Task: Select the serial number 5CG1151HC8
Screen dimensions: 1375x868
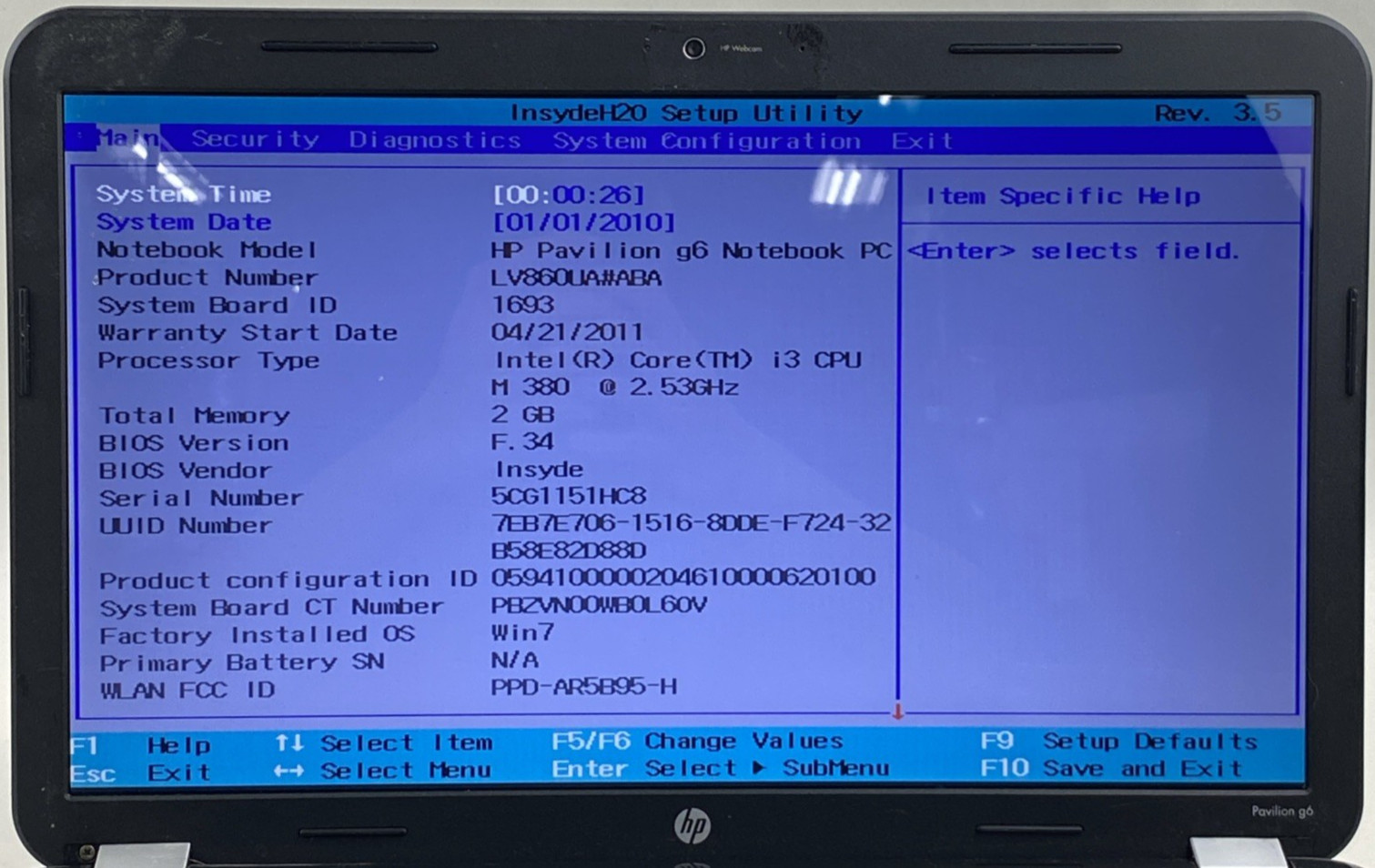Action: point(569,496)
